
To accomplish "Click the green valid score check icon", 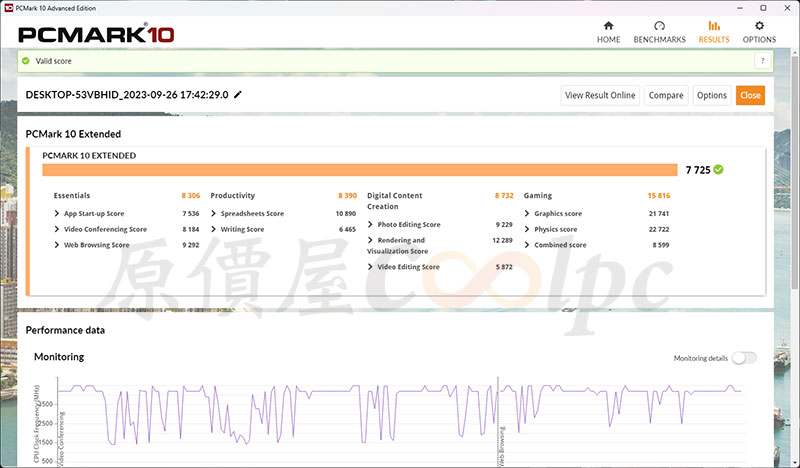I will point(26,61).
